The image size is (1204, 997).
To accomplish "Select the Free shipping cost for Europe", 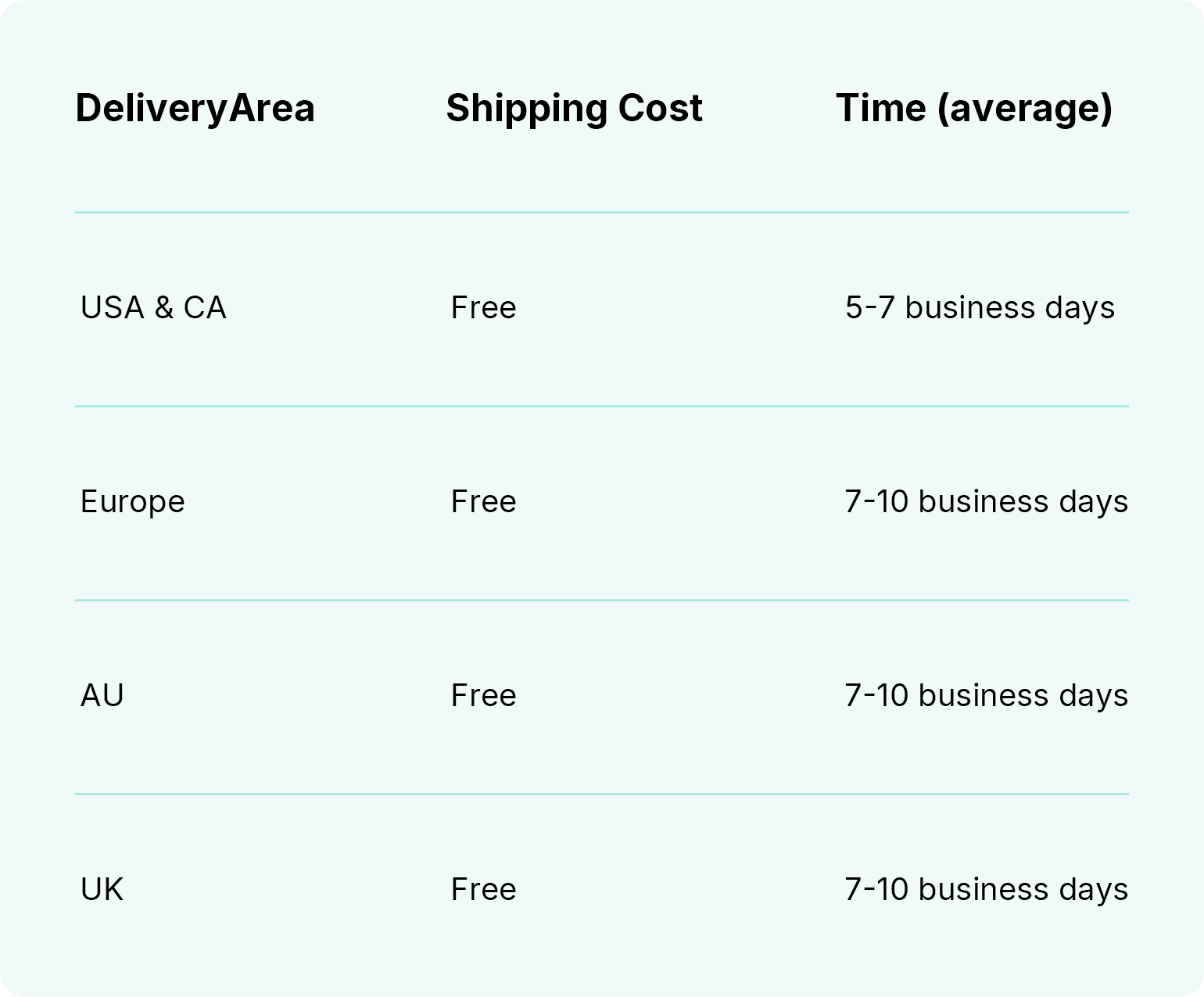I will (x=483, y=501).
